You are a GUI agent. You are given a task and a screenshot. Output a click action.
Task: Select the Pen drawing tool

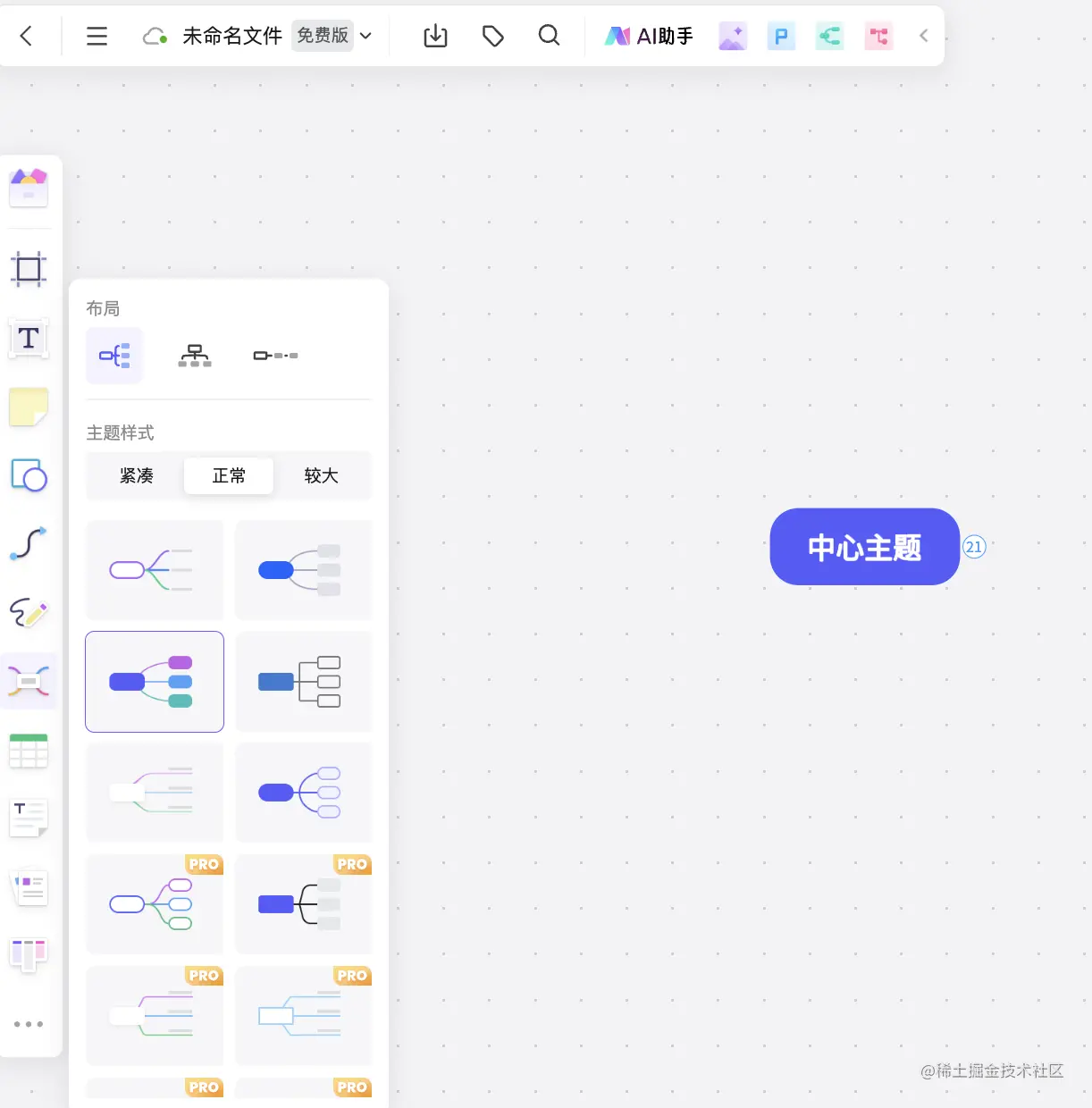[x=29, y=612]
